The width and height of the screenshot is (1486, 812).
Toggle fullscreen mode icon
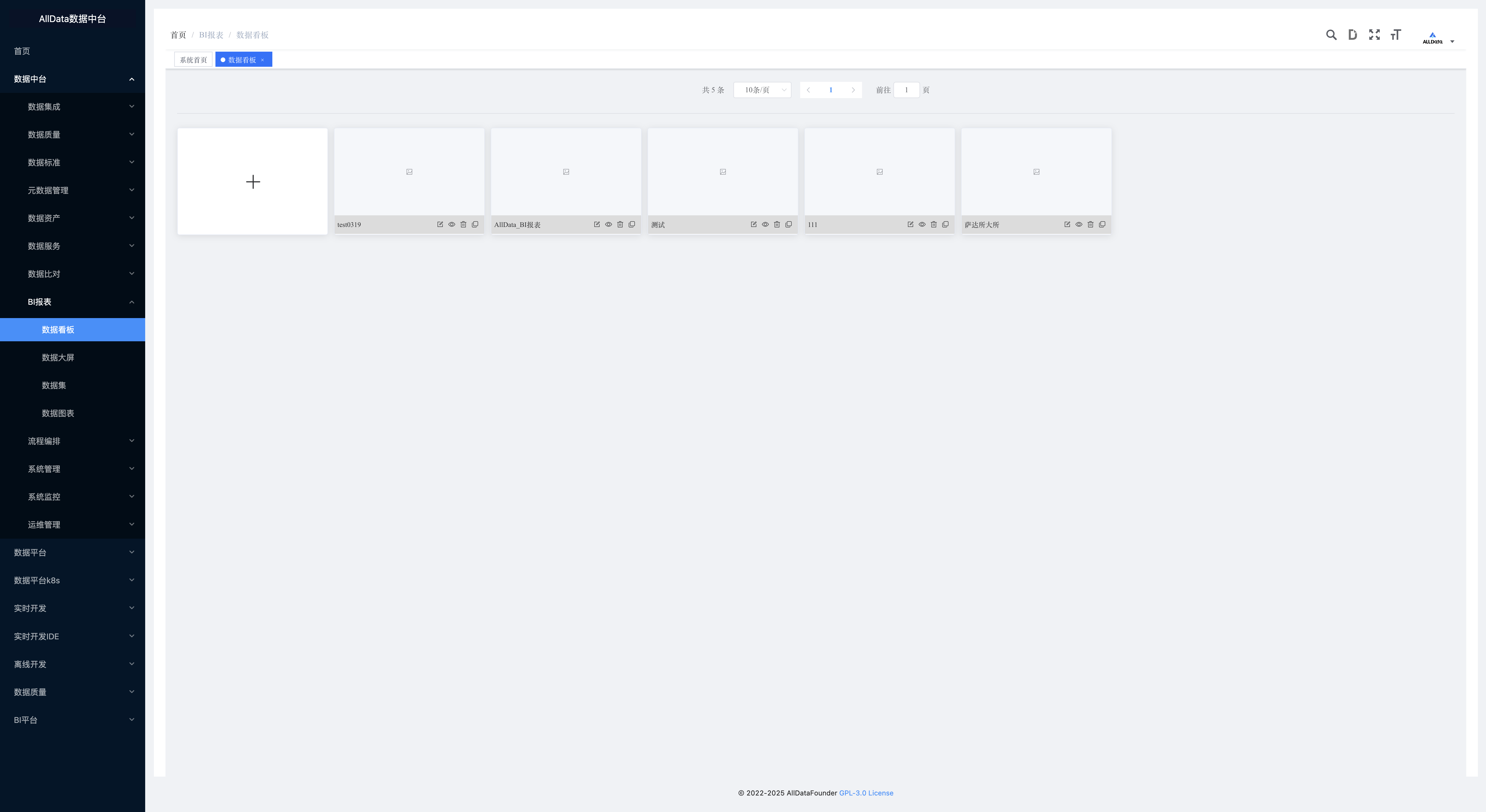1374,35
